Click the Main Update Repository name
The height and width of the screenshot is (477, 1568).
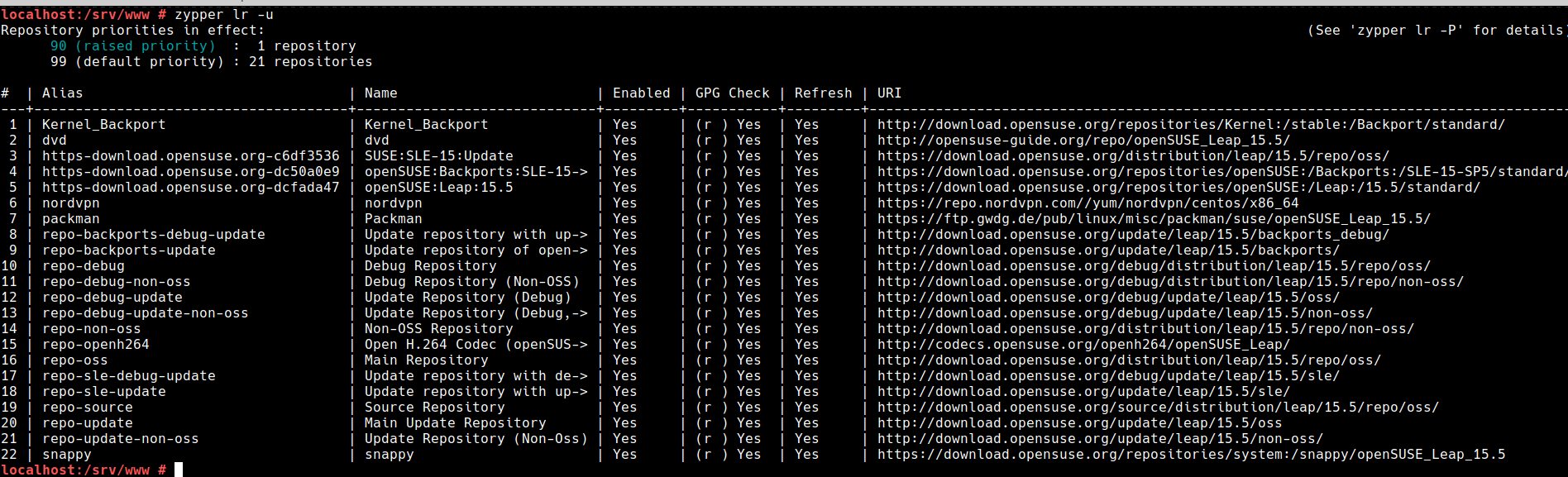pos(456,423)
